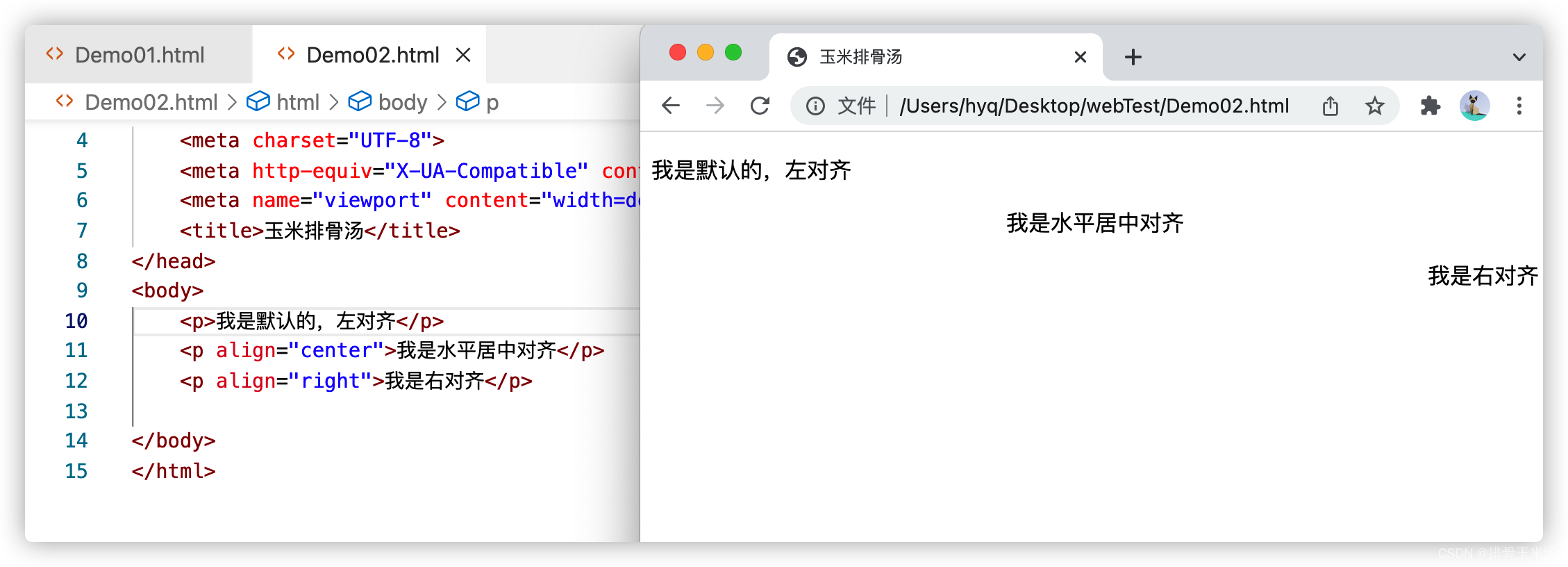1568x567 pixels.
Task: Go forward in the browser
Action: (x=715, y=106)
